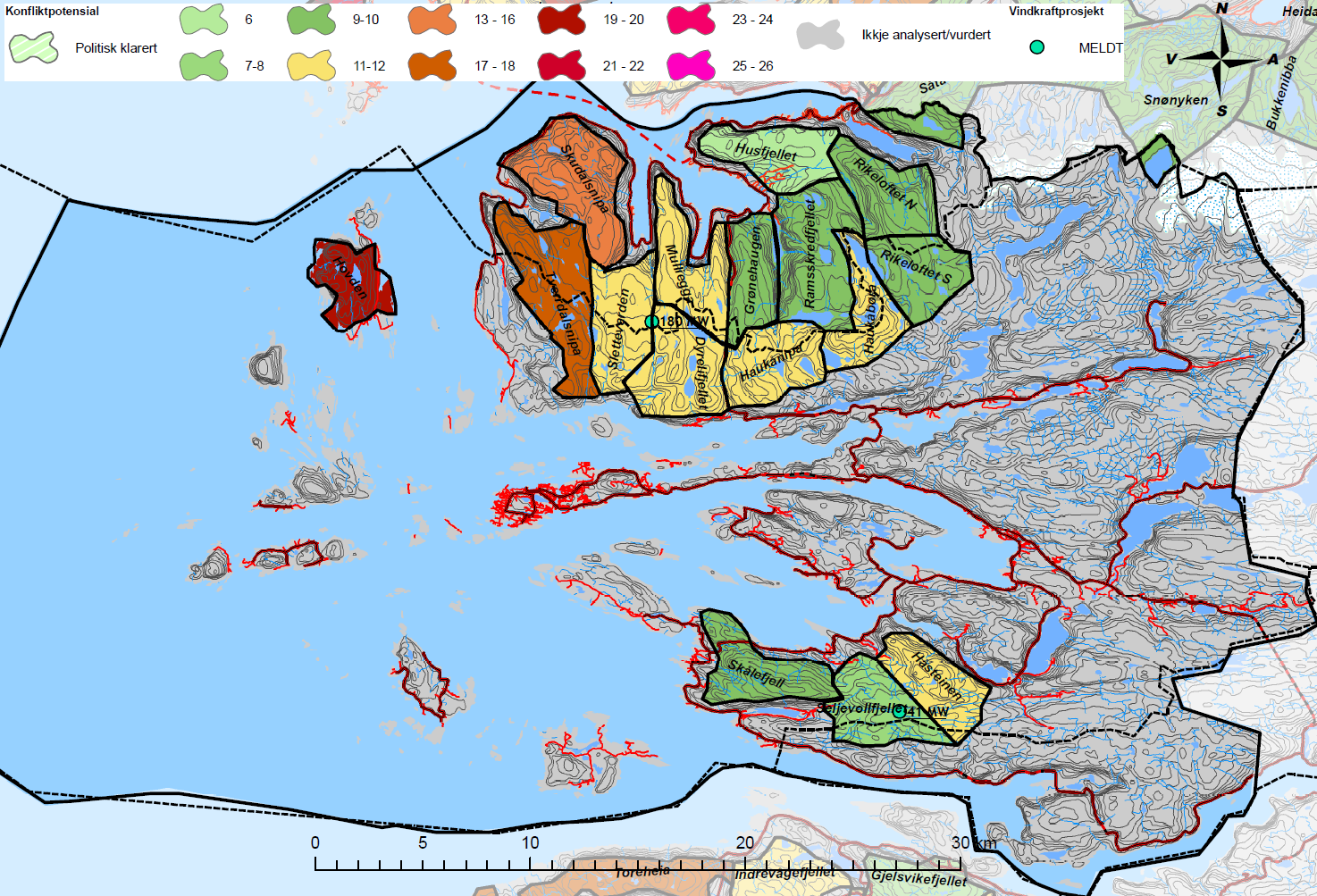Select the Ramsskredfjellet area label
This screenshot has height=896, width=1317.
[x=810, y=253]
